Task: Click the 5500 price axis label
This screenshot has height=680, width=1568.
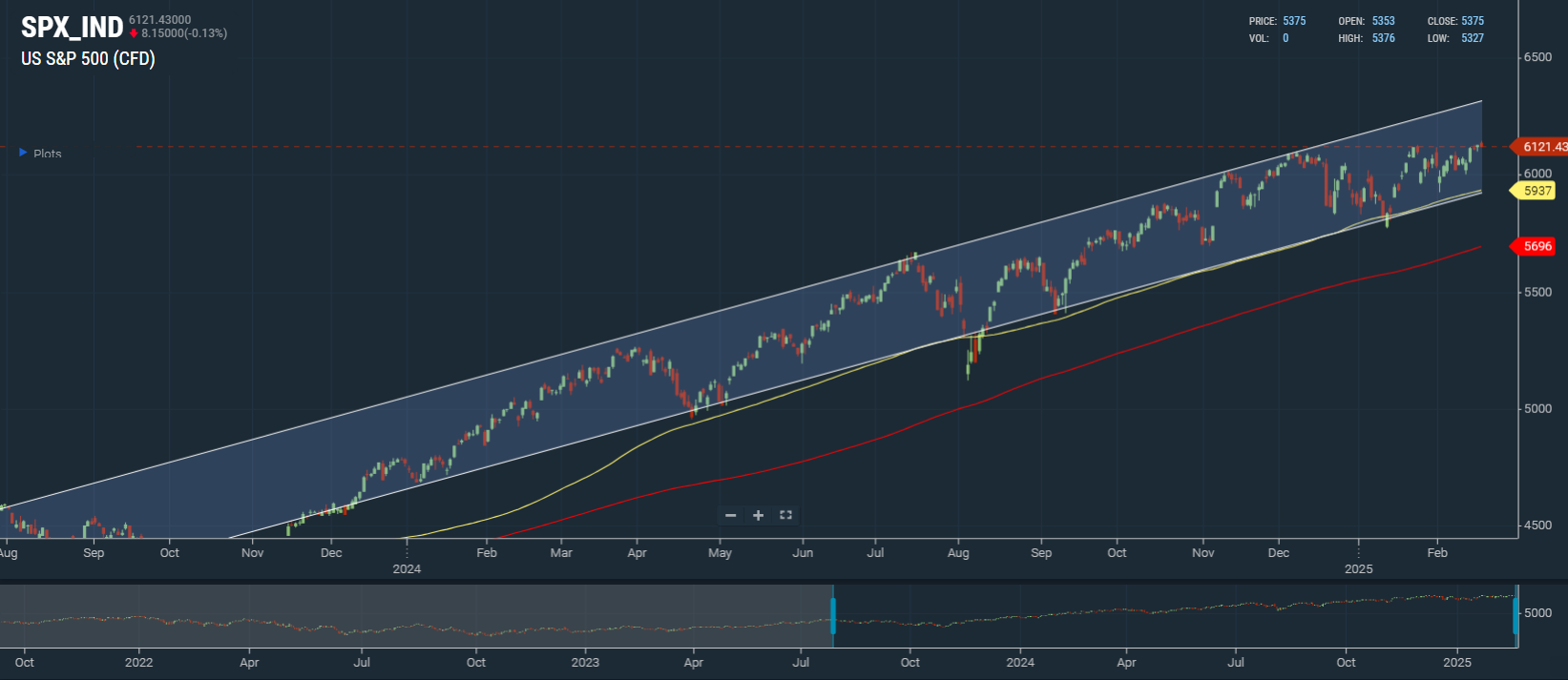Action: [1538, 292]
